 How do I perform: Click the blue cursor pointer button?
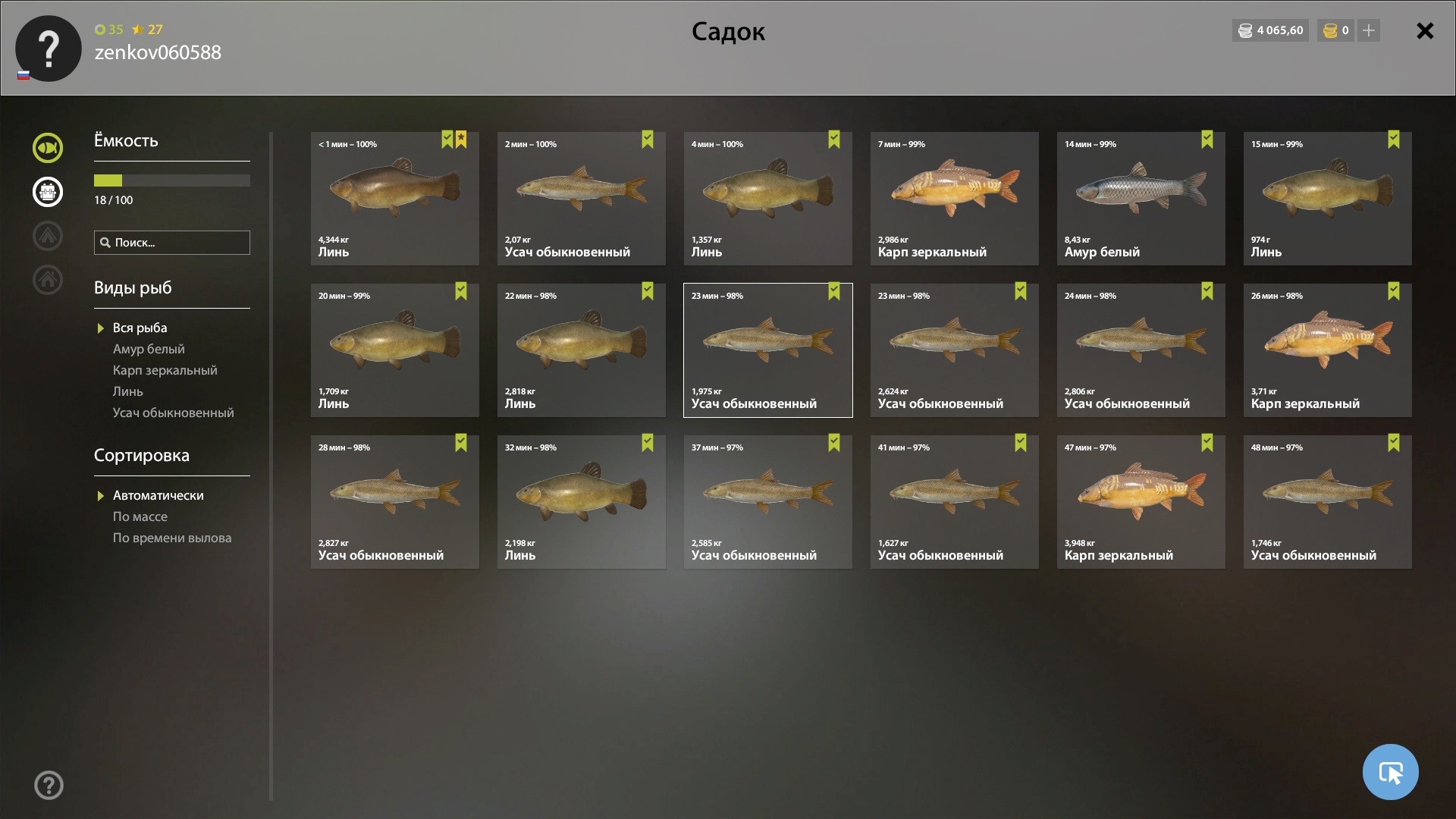[x=1390, y=772]
